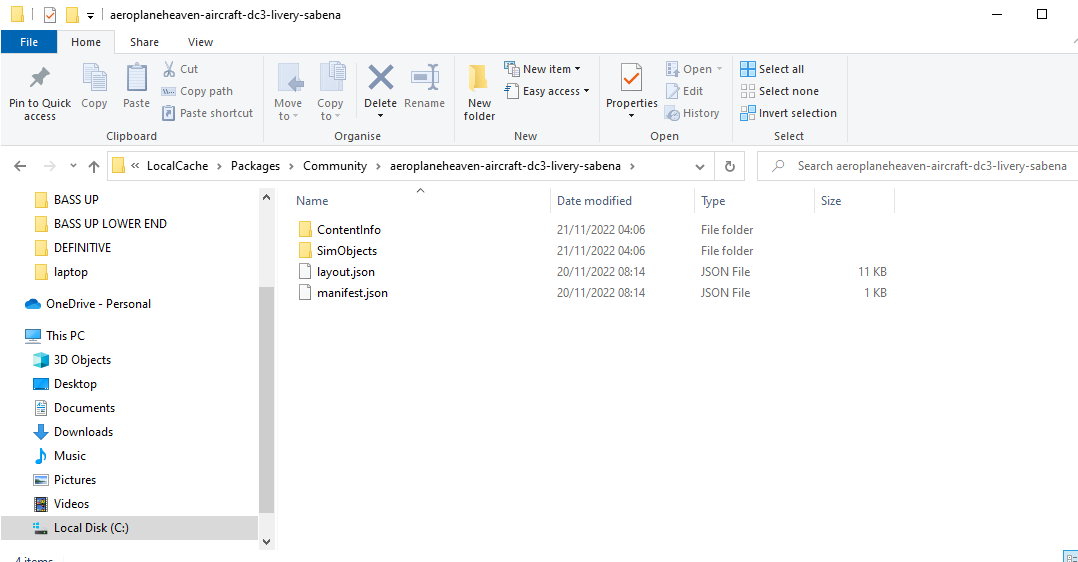Click navigation pane scroll down arrow
The width and height of the screenshot is (1078, 562).
(267, 541)
